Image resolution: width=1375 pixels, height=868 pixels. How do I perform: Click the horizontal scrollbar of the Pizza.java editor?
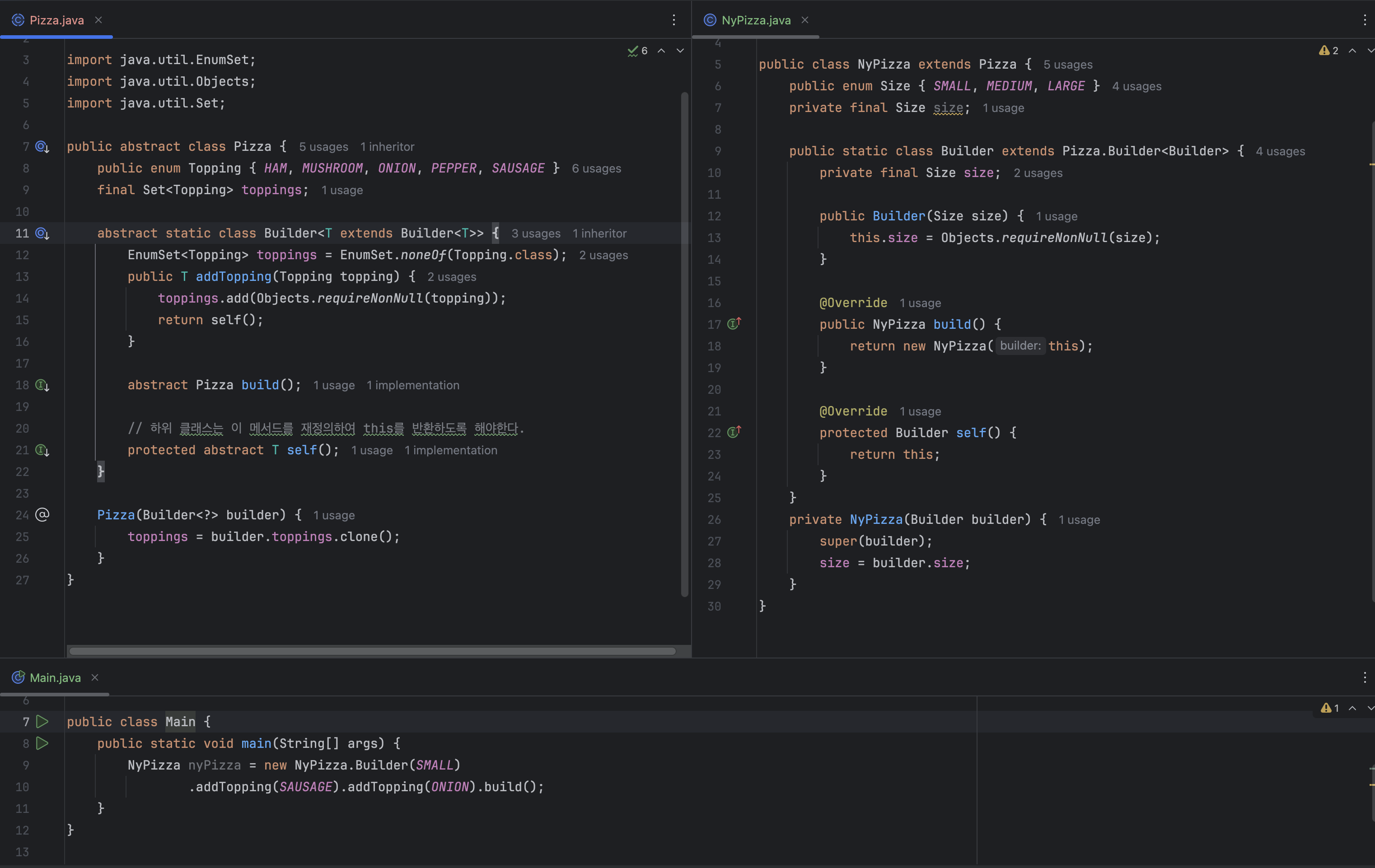(371, 651)
